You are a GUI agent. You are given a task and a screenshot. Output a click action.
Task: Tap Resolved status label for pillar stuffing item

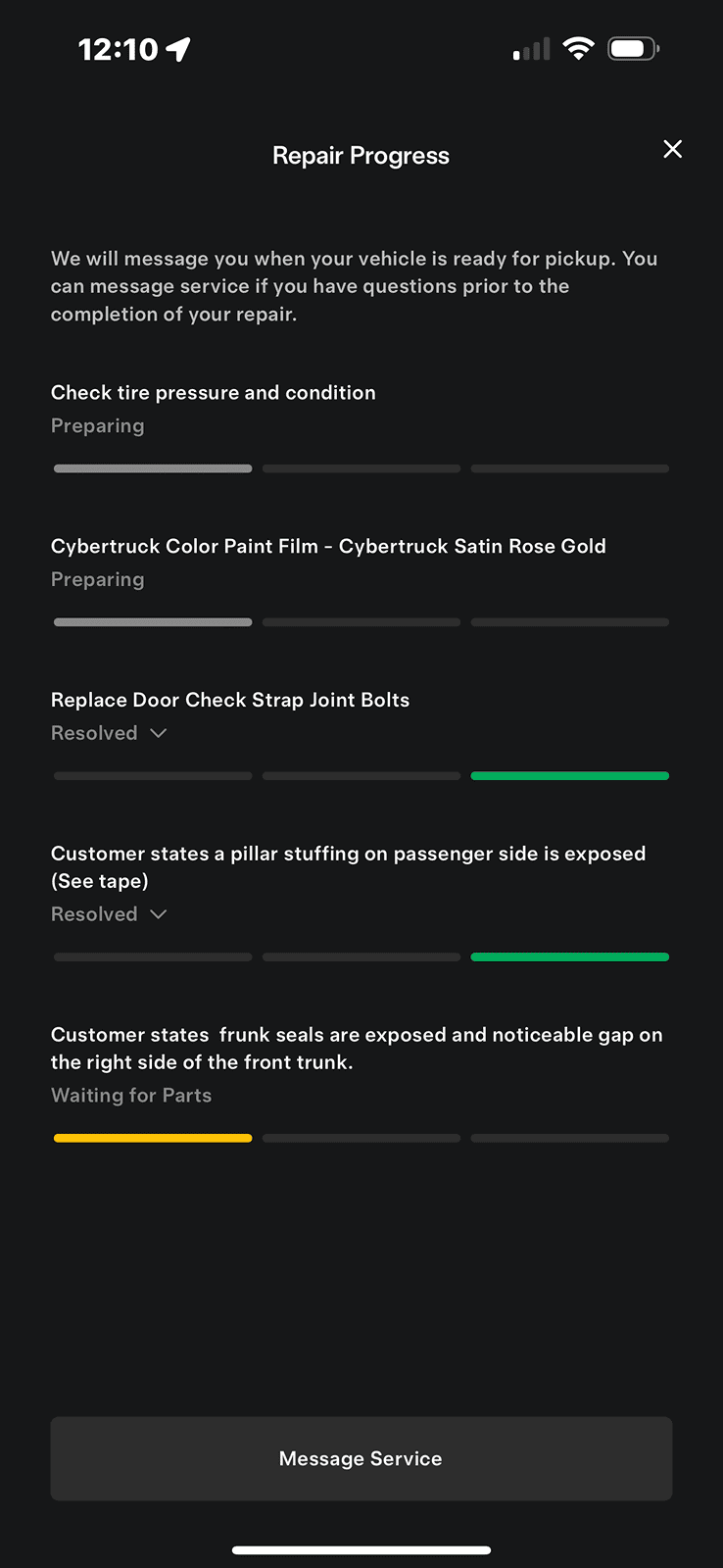[94, 914]
